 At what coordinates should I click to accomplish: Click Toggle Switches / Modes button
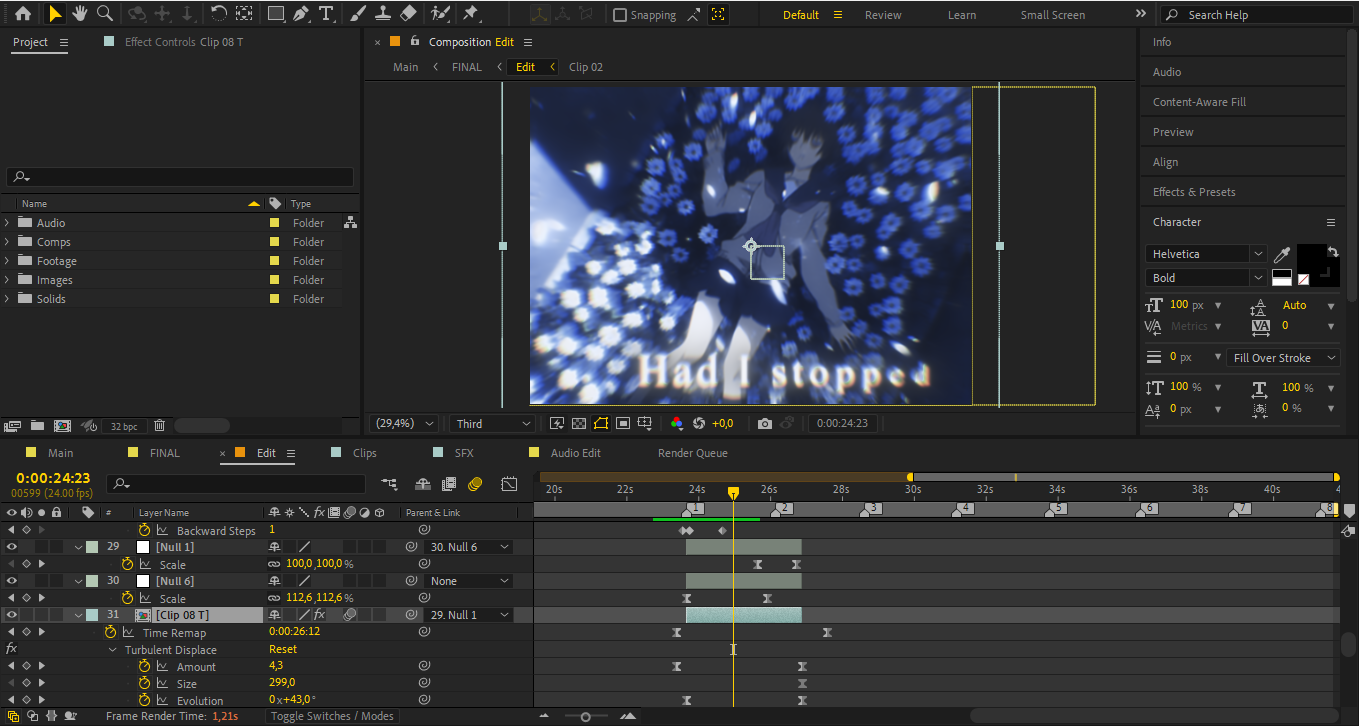(x=332, y=716)
